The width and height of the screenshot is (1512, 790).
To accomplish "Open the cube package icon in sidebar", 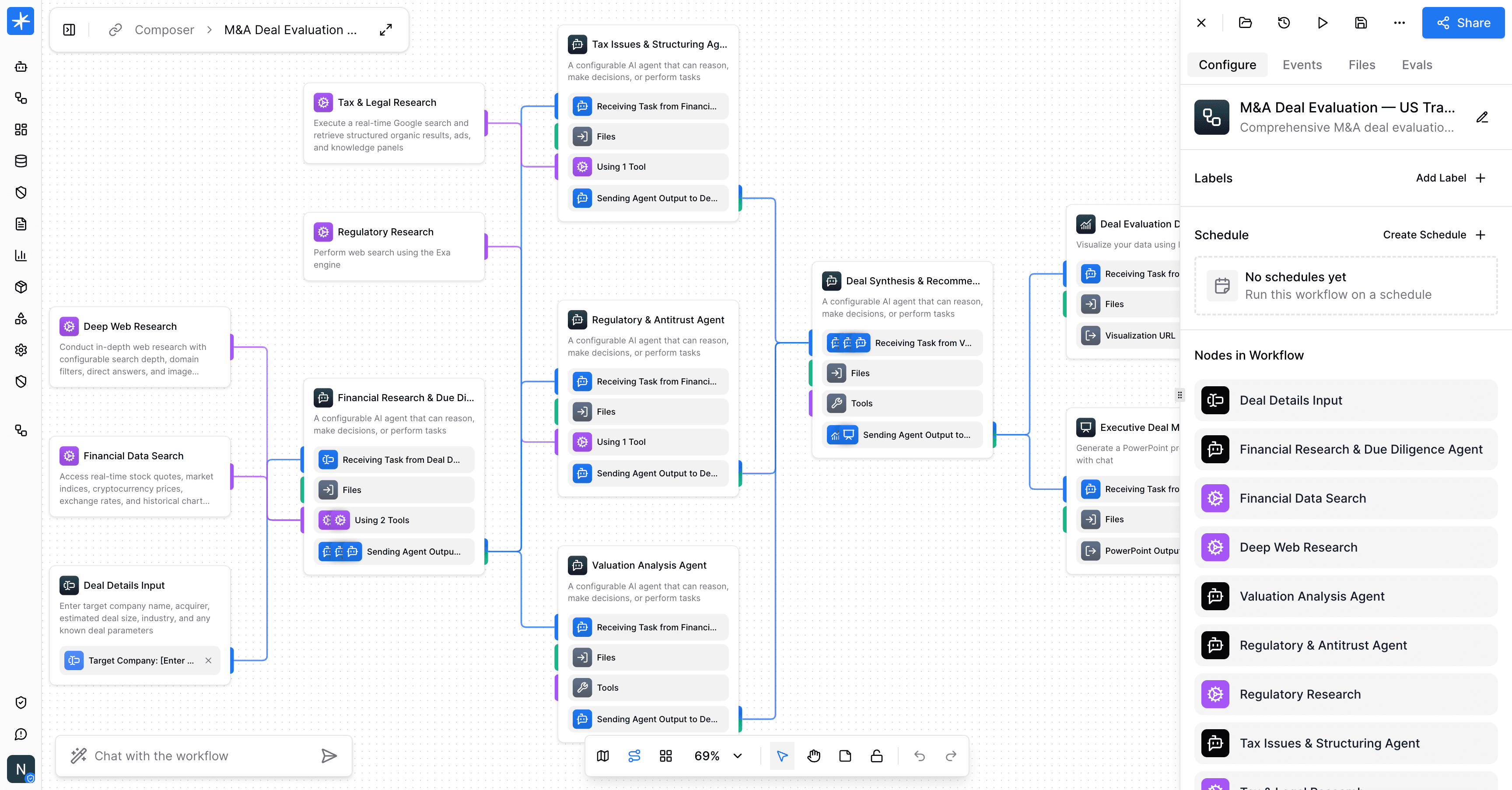I will tap(21, 287).
